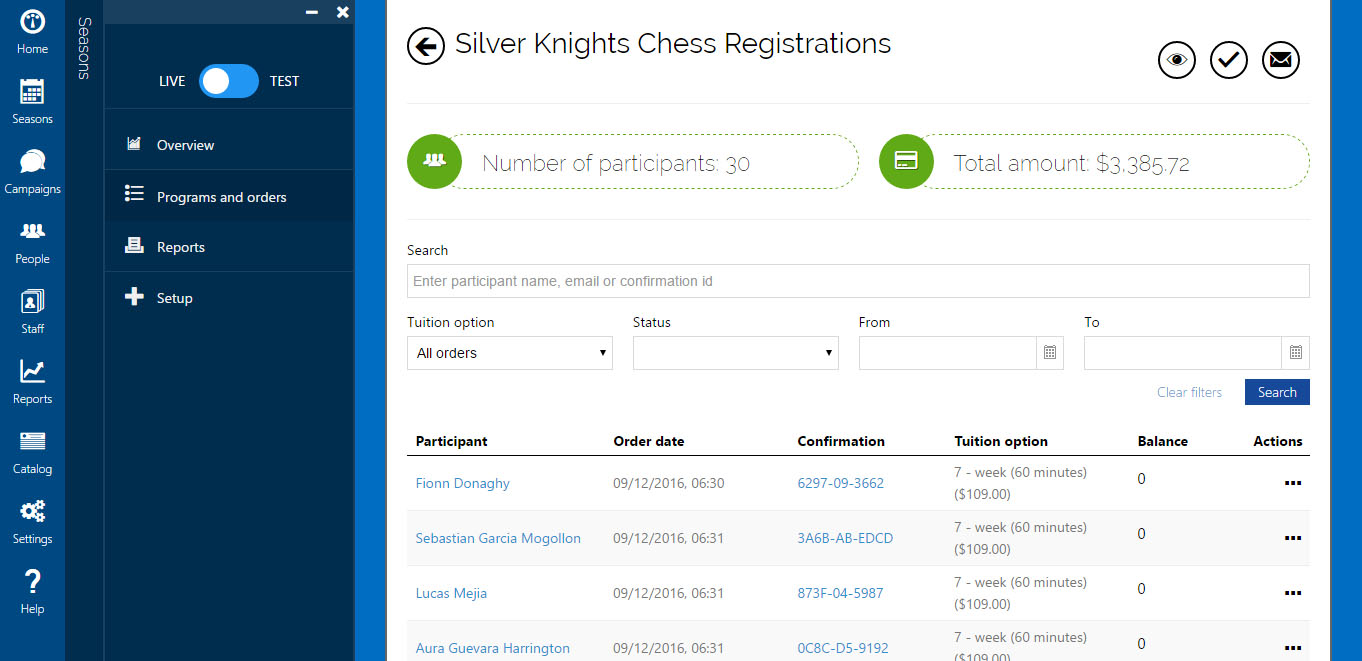Expand the Status dropdown
This screenshot has height=661, width=1362.
point(735,353)
